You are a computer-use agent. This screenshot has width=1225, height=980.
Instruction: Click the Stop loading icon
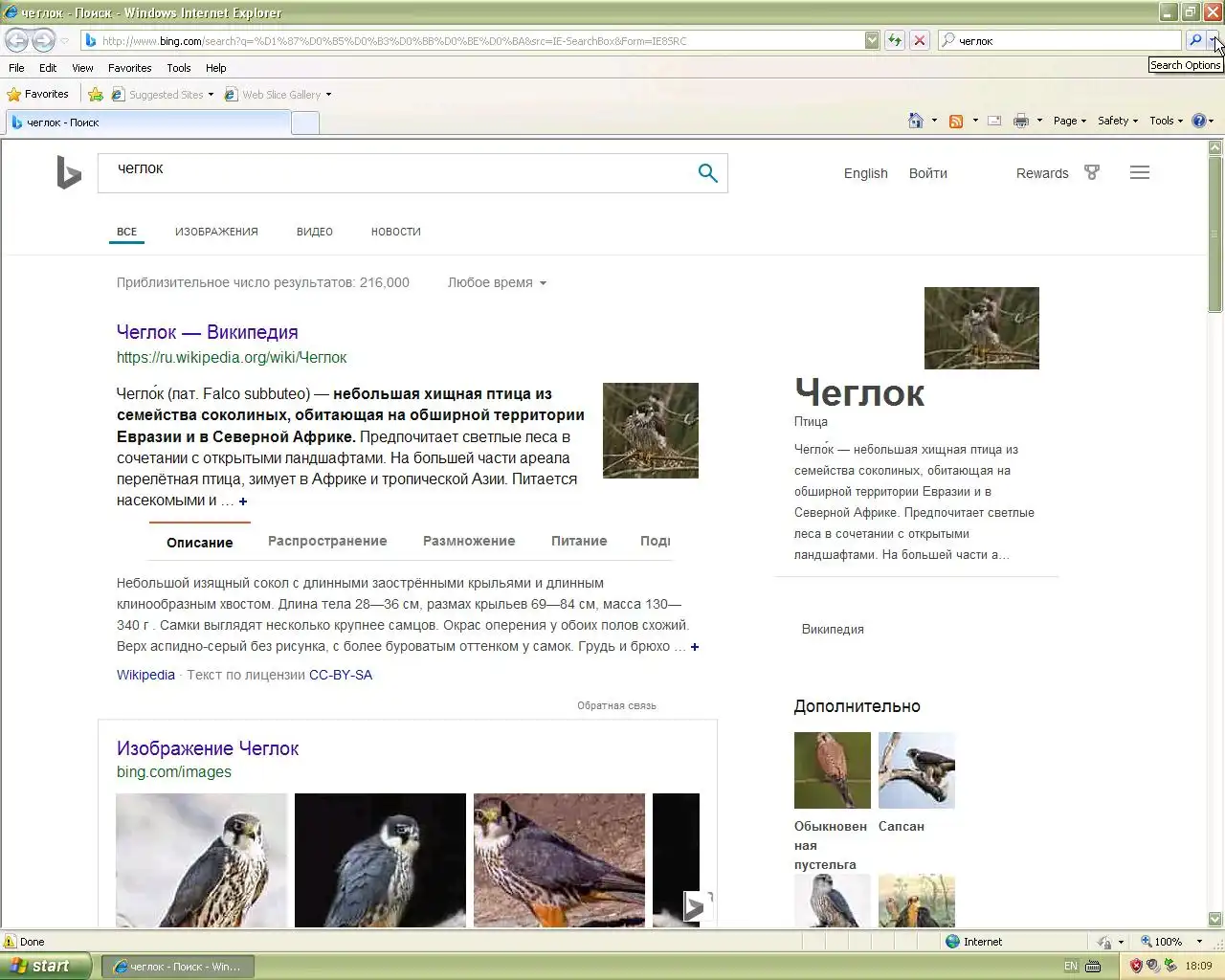920,40
